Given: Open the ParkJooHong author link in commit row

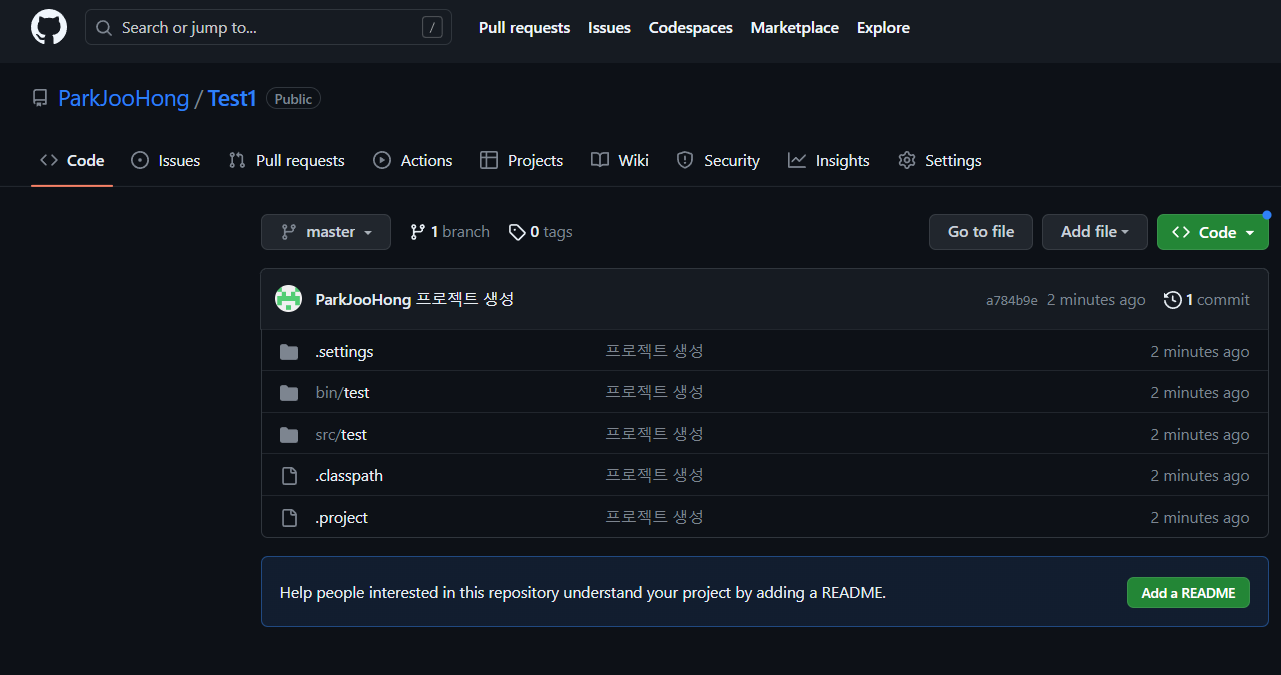Looking at the screenshot, I should pyautogui.click(x=363, y=299).
